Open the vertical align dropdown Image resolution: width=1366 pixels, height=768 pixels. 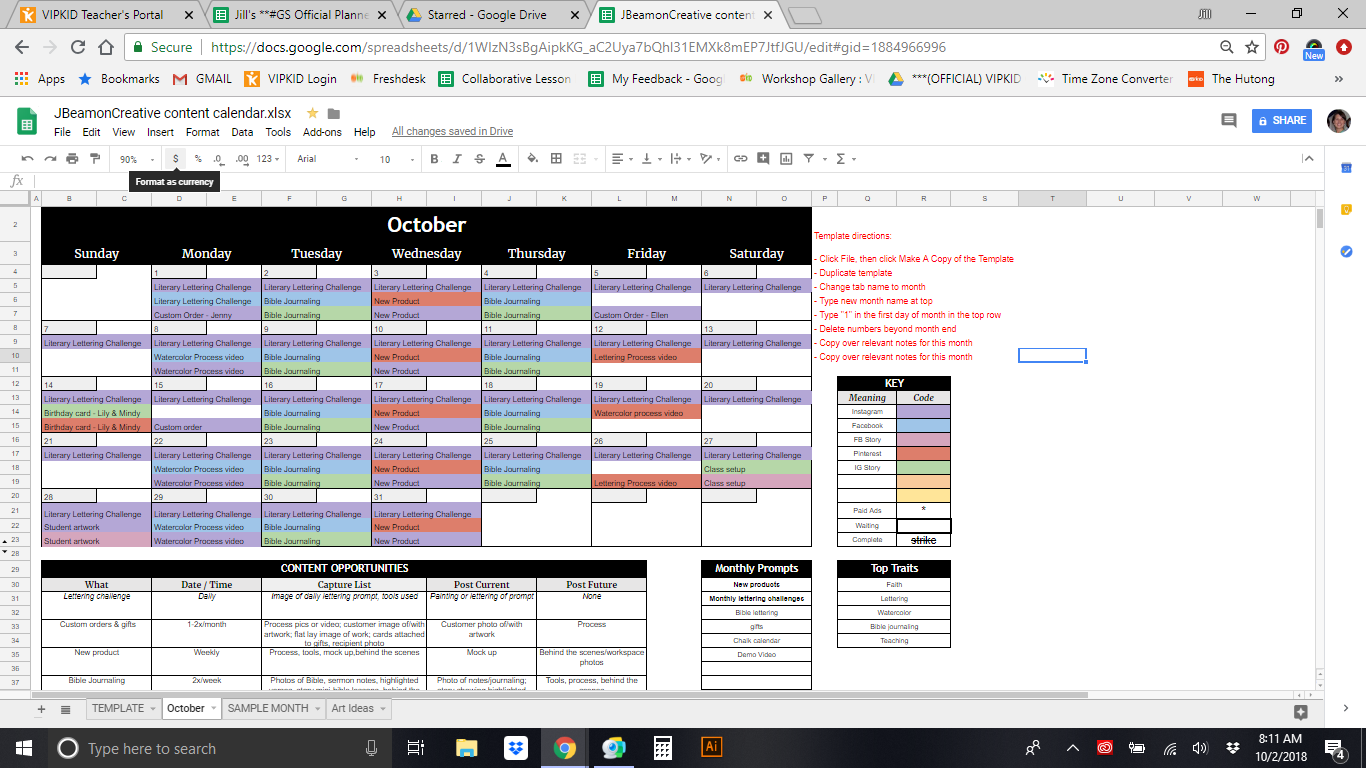click(650, 158)
